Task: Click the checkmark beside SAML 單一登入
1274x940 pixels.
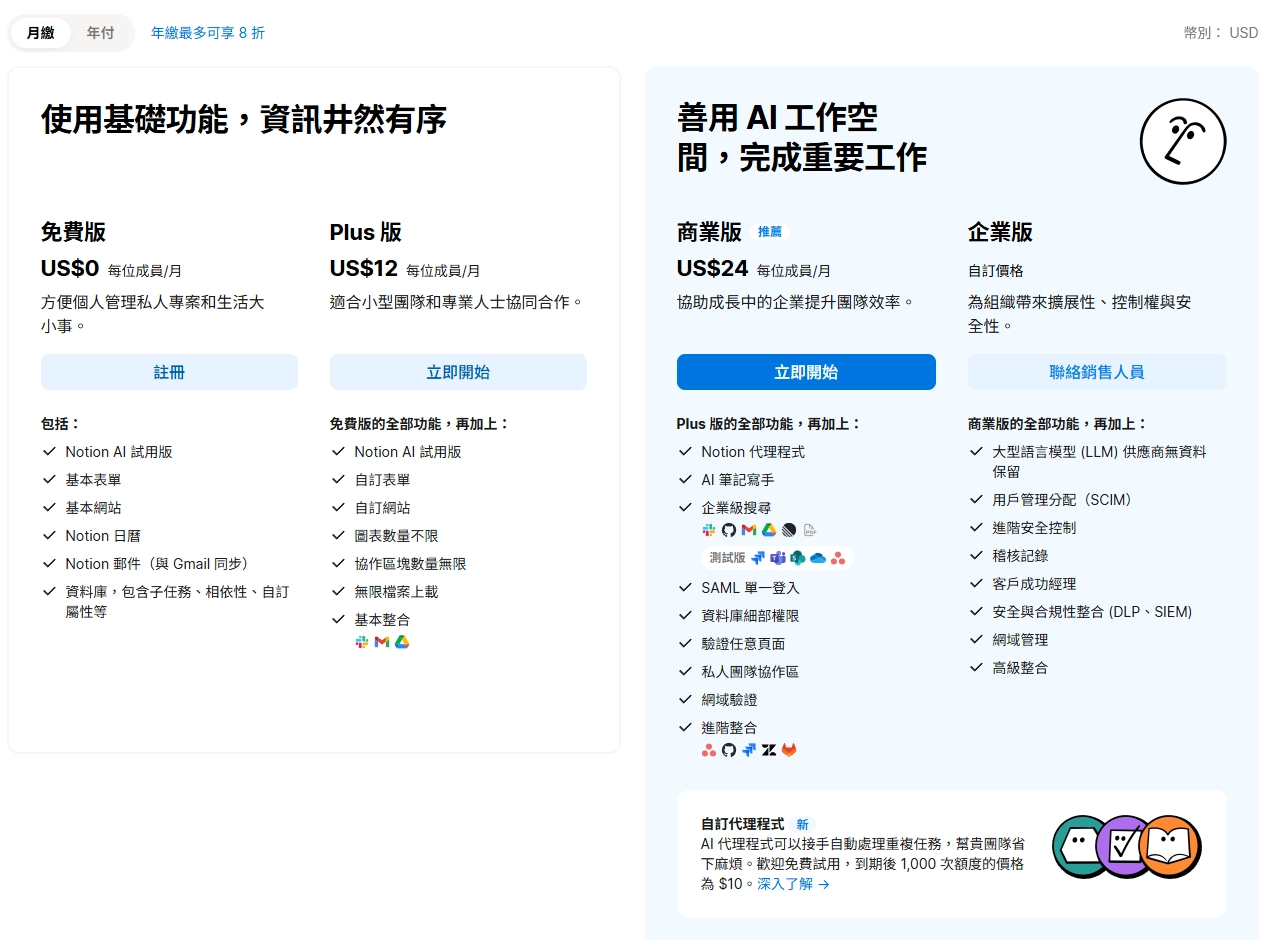Action: click(x=684, y=587)
